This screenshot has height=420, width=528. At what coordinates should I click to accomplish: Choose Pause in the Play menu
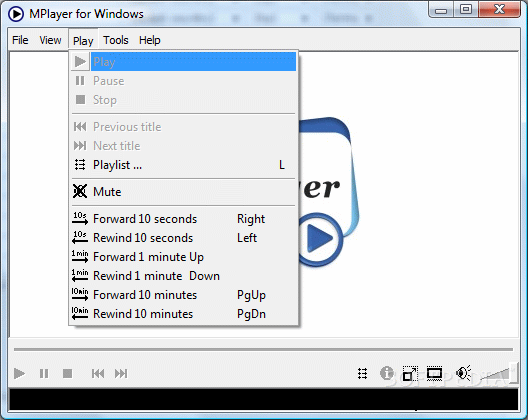(184, 81)
